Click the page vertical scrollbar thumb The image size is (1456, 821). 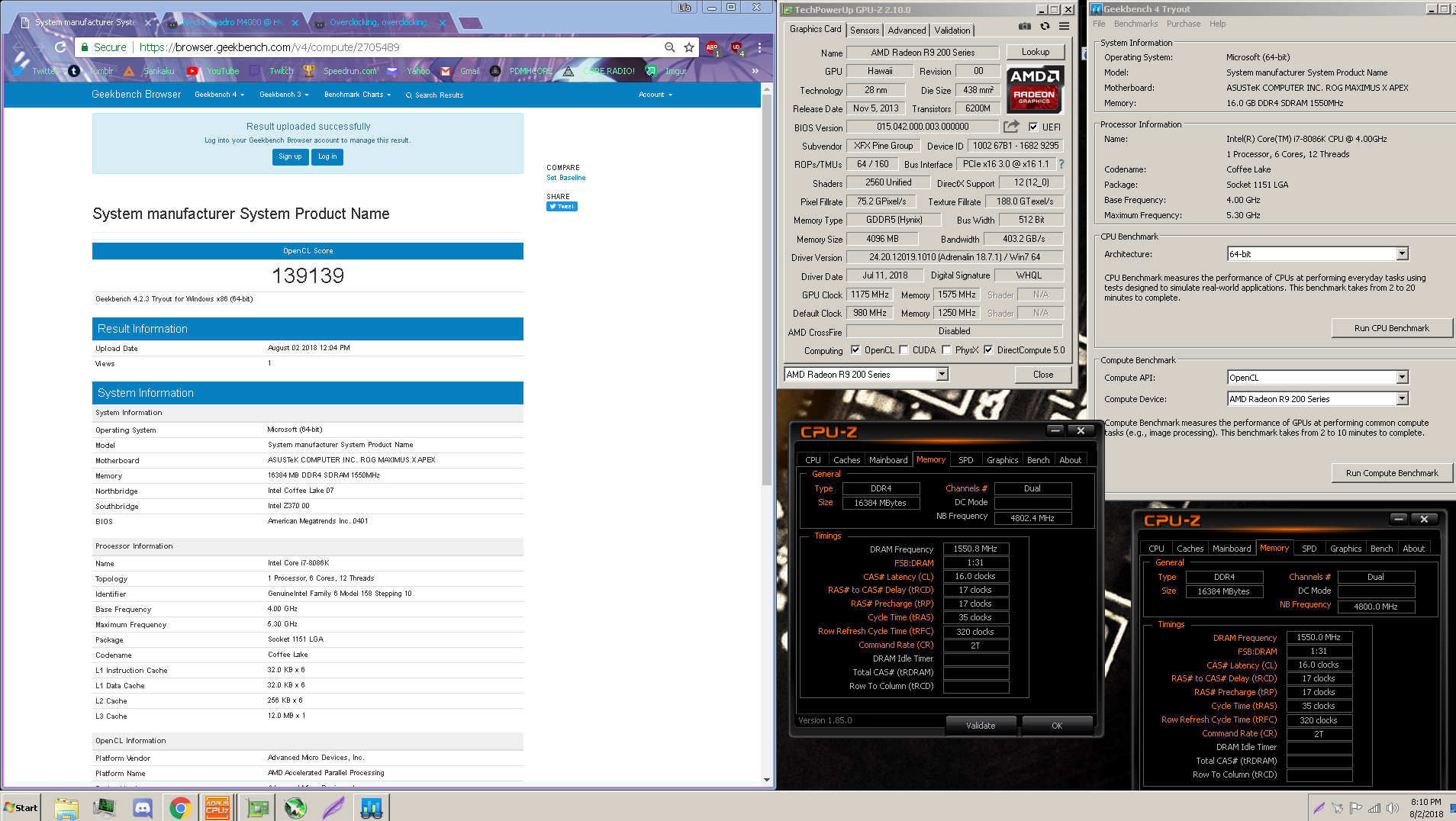click(x=767, y=290)
